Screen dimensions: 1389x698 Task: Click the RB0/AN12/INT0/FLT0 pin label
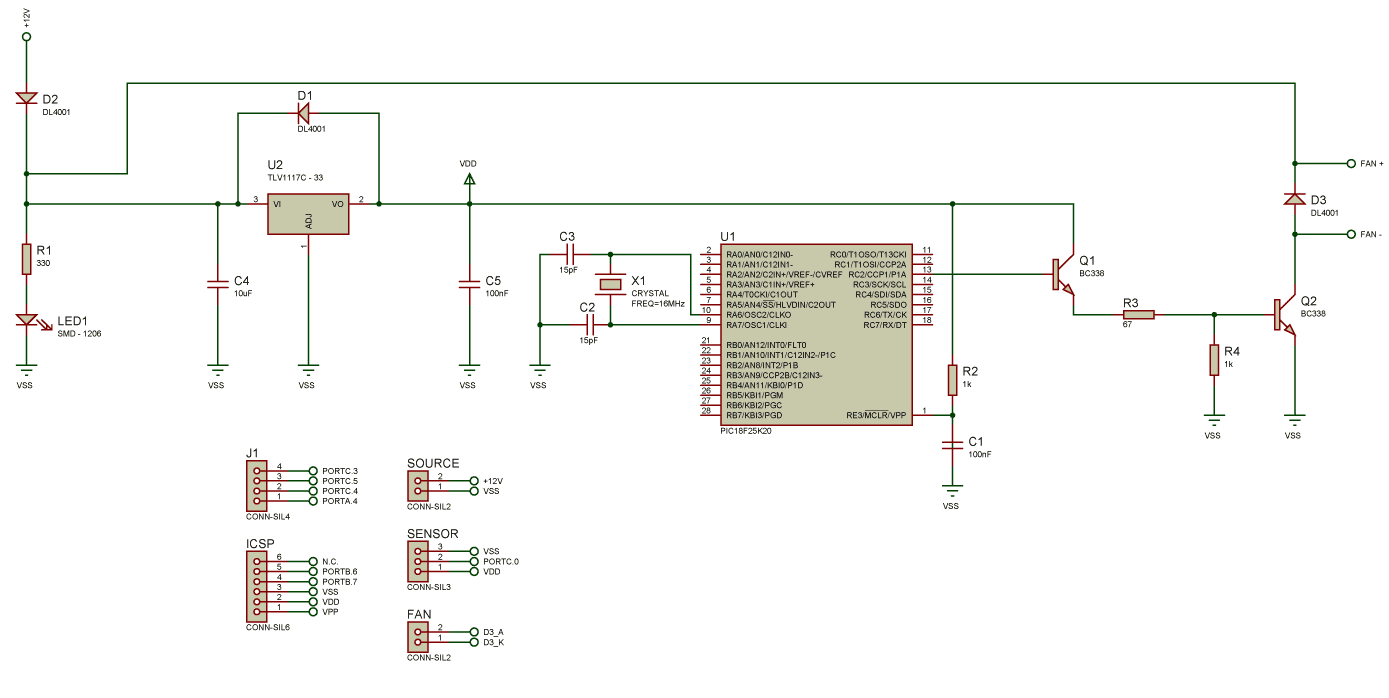point(767,344)
